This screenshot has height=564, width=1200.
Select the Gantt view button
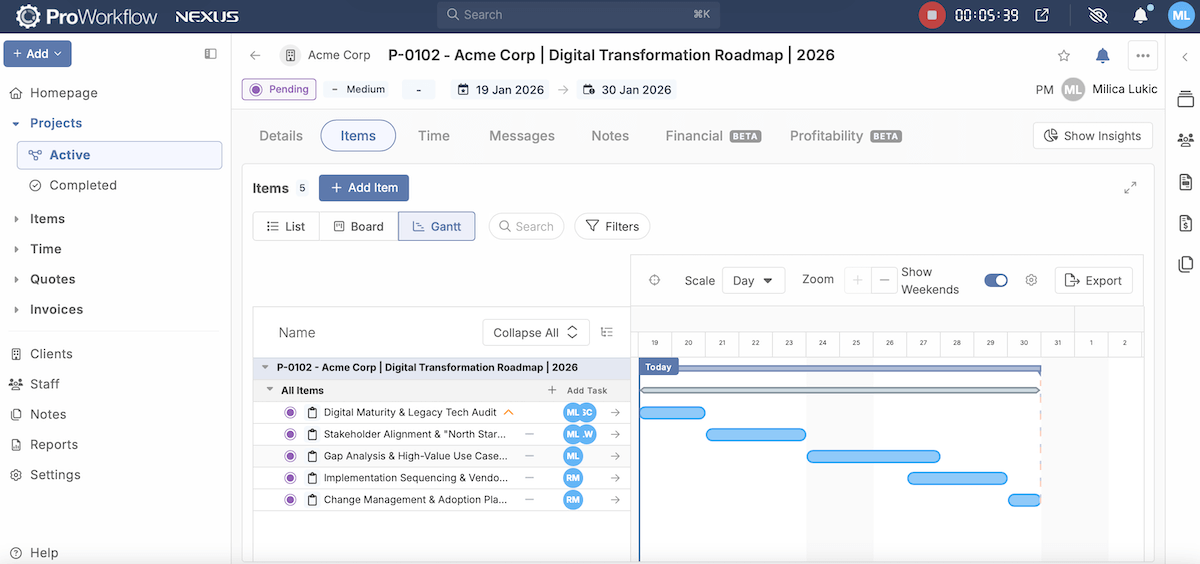[x=437, y=227]
